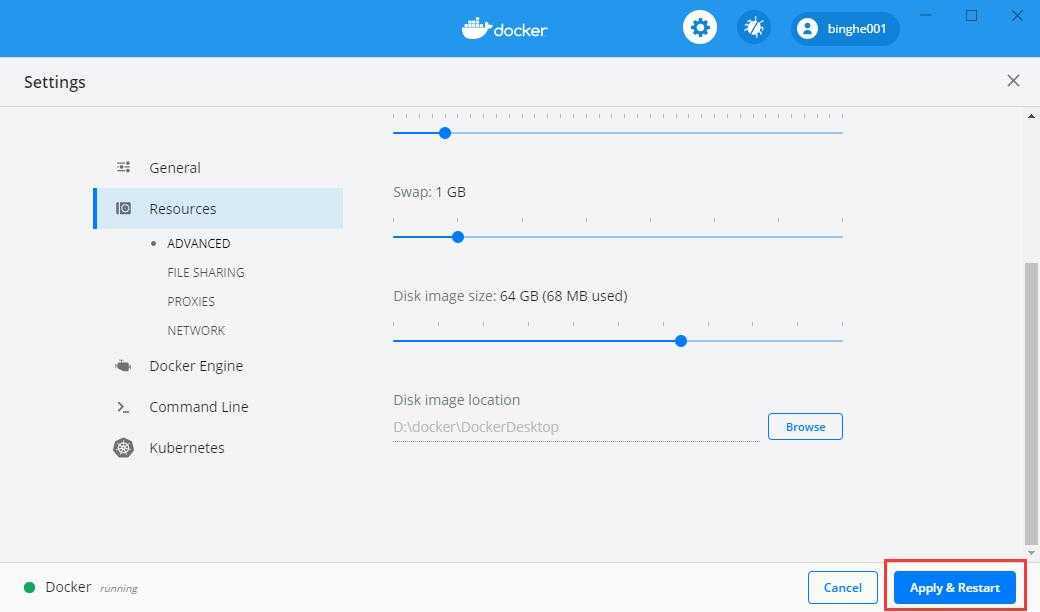Click the Resources section icon
This screenshot has height=612, width=1040.
pos(123,208)
